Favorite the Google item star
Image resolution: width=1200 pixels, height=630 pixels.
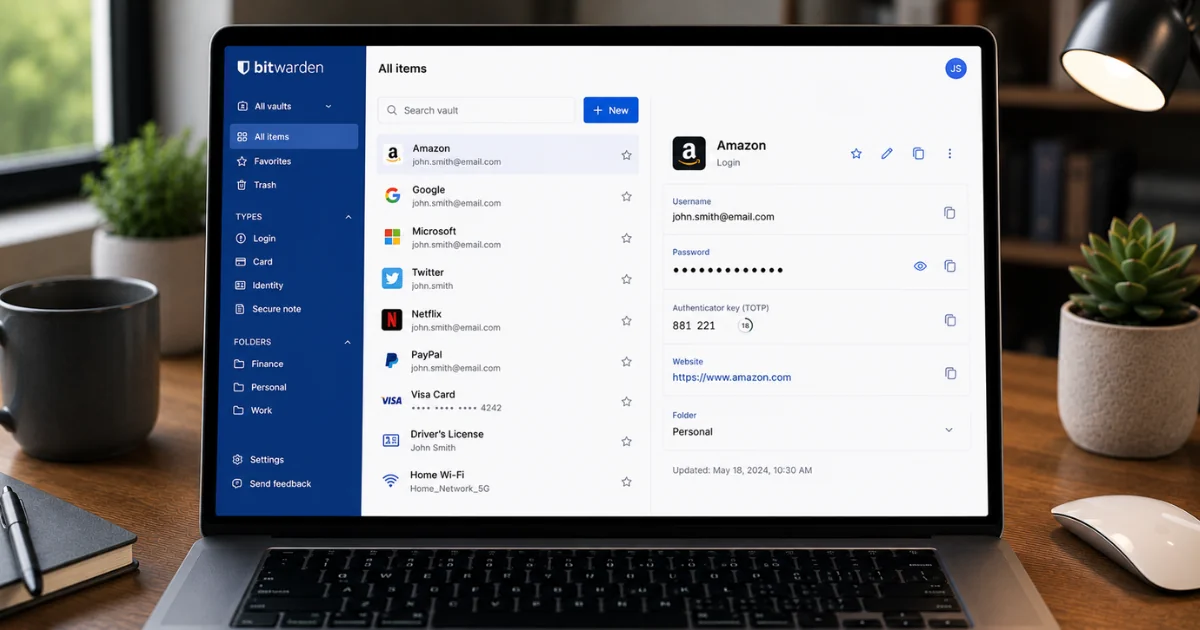click(626, 197)
